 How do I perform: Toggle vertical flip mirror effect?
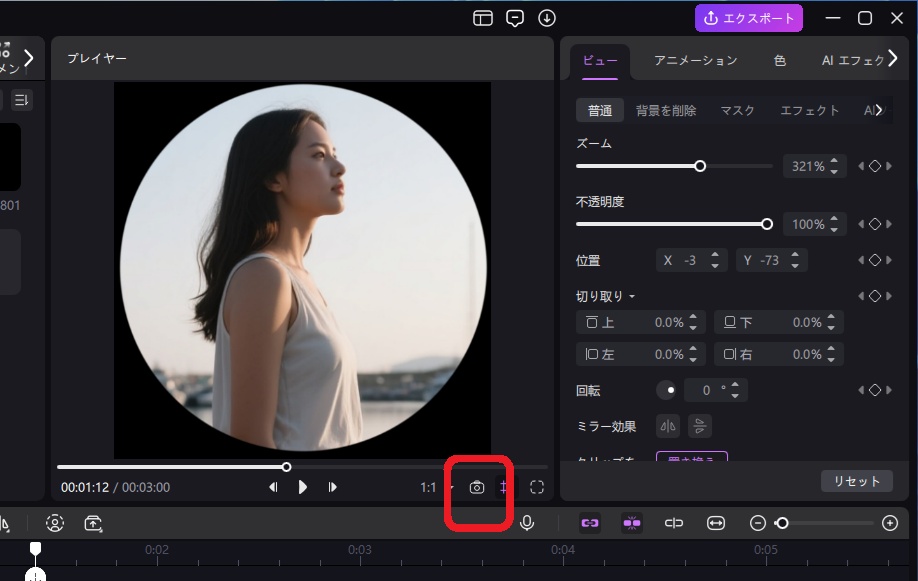point(700,425)
